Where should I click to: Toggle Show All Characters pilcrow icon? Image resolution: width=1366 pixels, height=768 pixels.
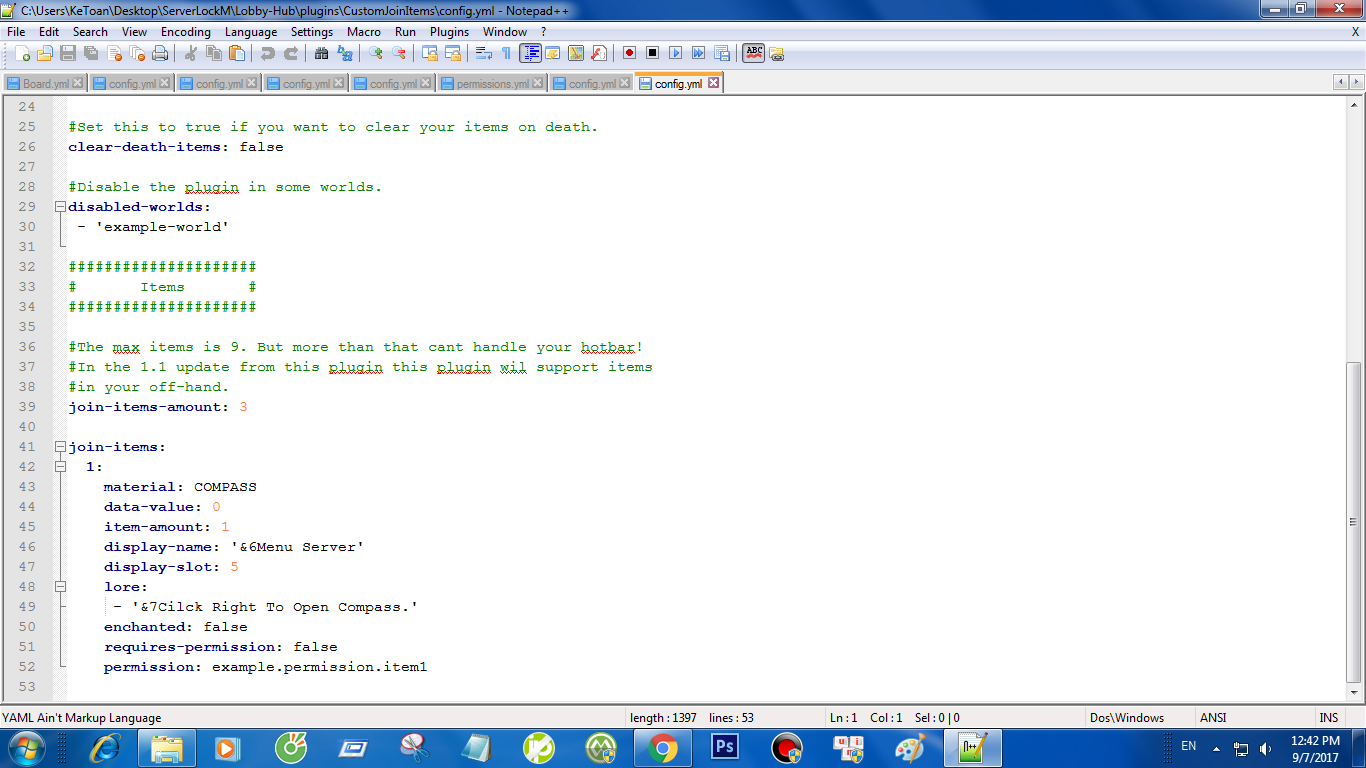coord(507,53)
